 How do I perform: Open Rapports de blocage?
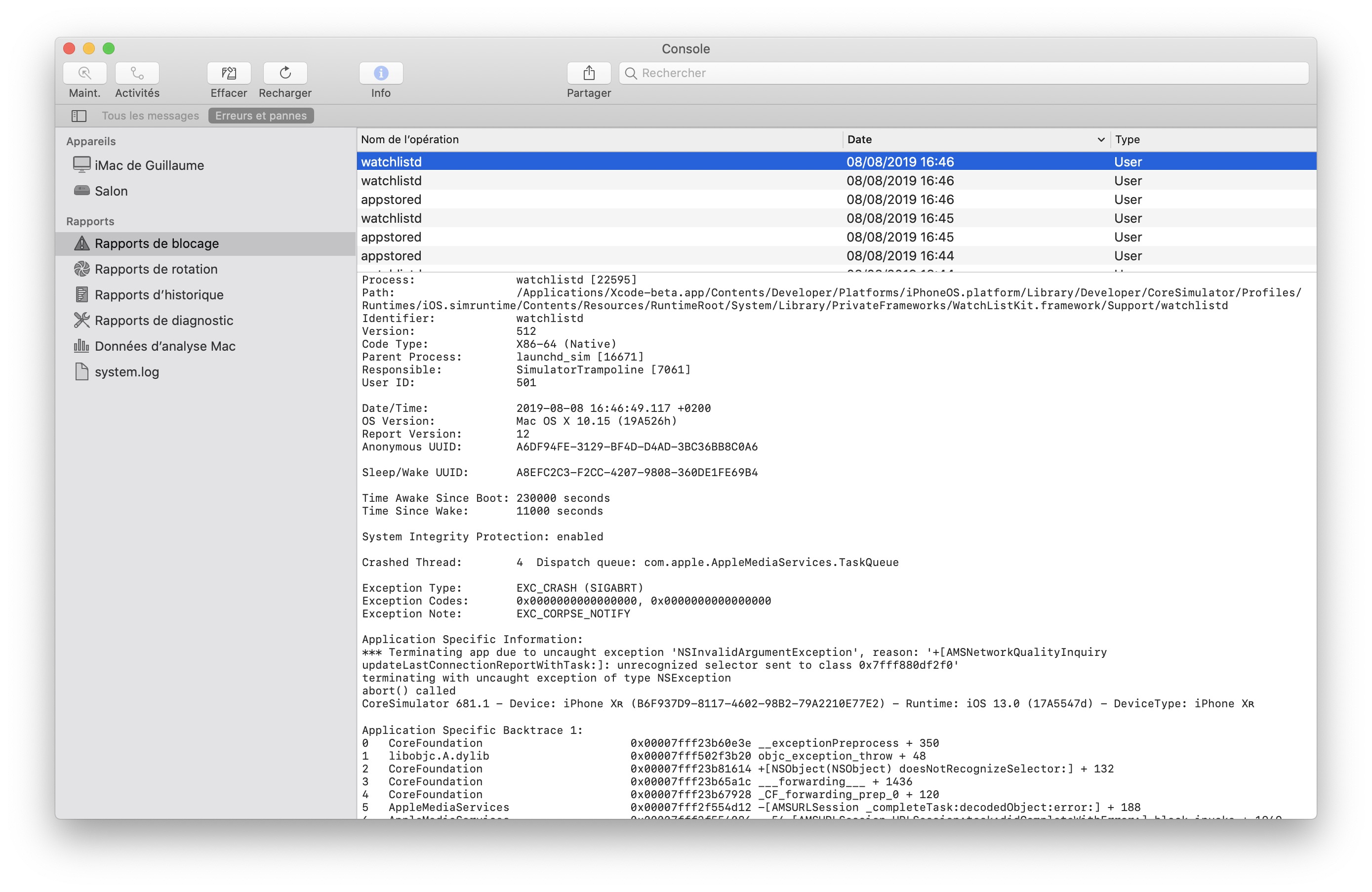tap(205, 243)
